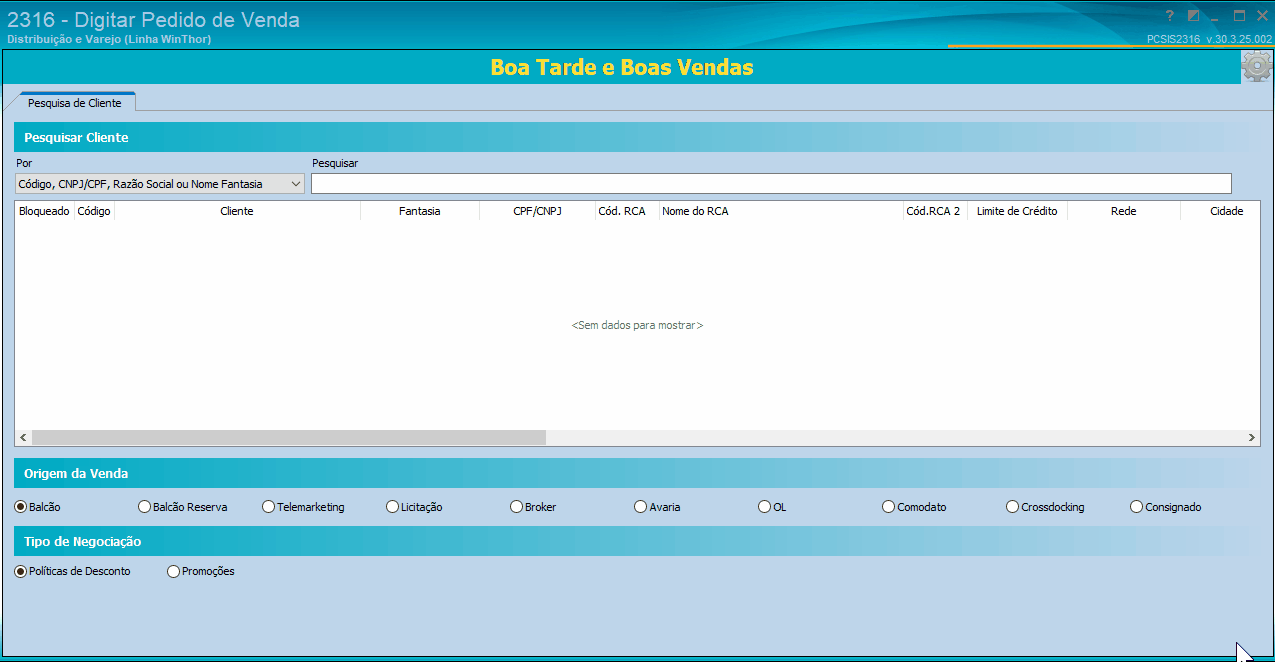Click the Nome do RCA column header
The width and height of the screenshot is (1275, 662).
point(781,211)
